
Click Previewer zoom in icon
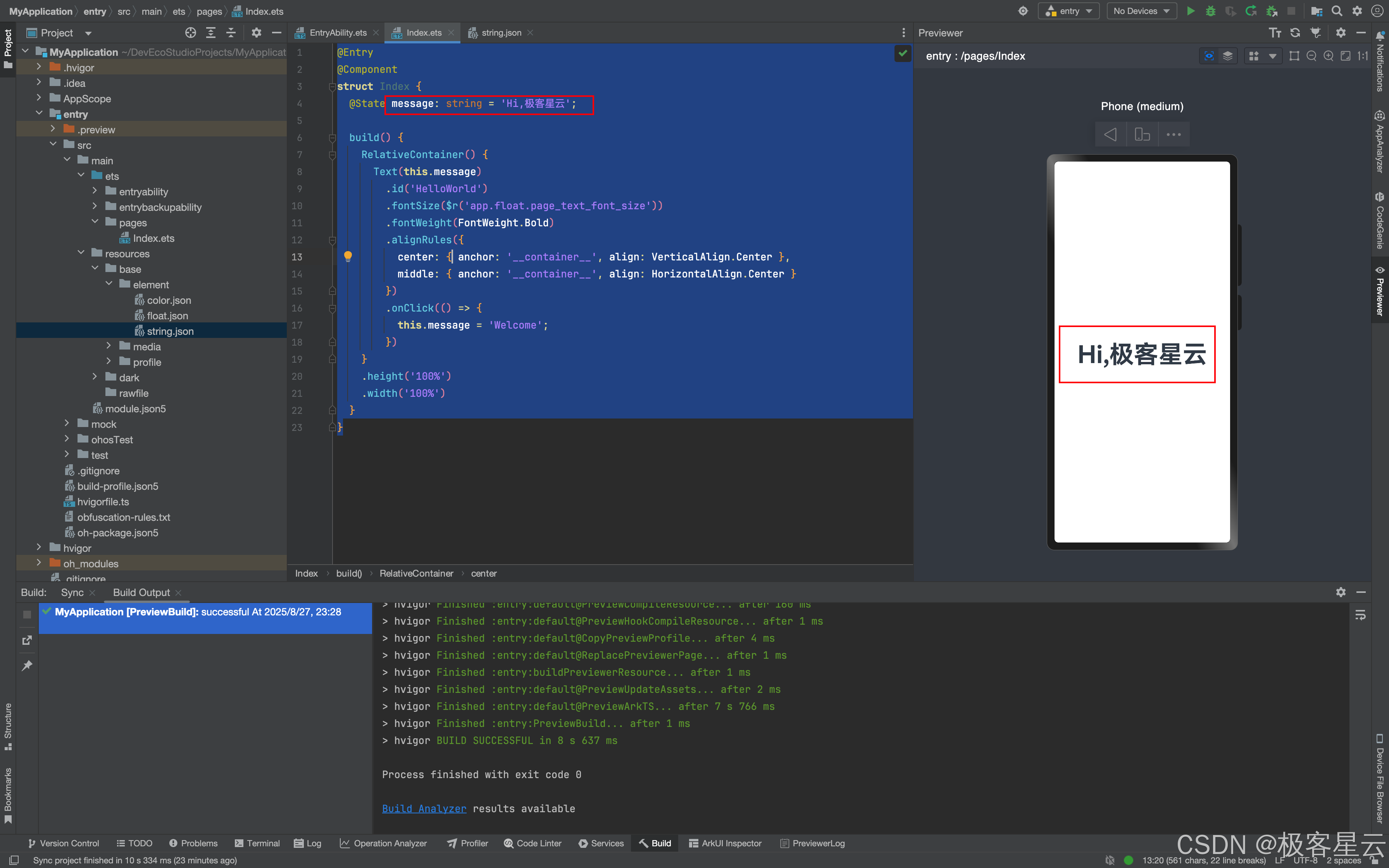[x=1328, y=56]
